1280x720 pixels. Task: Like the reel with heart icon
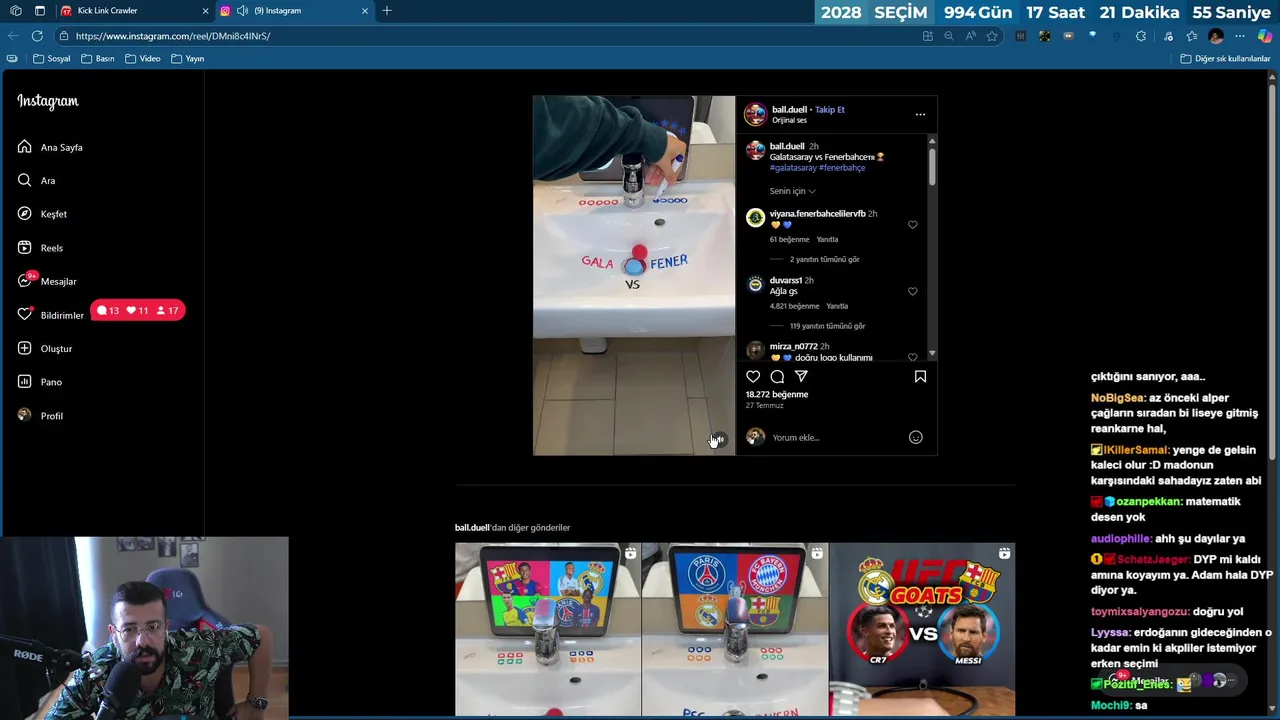coord(753,377)
